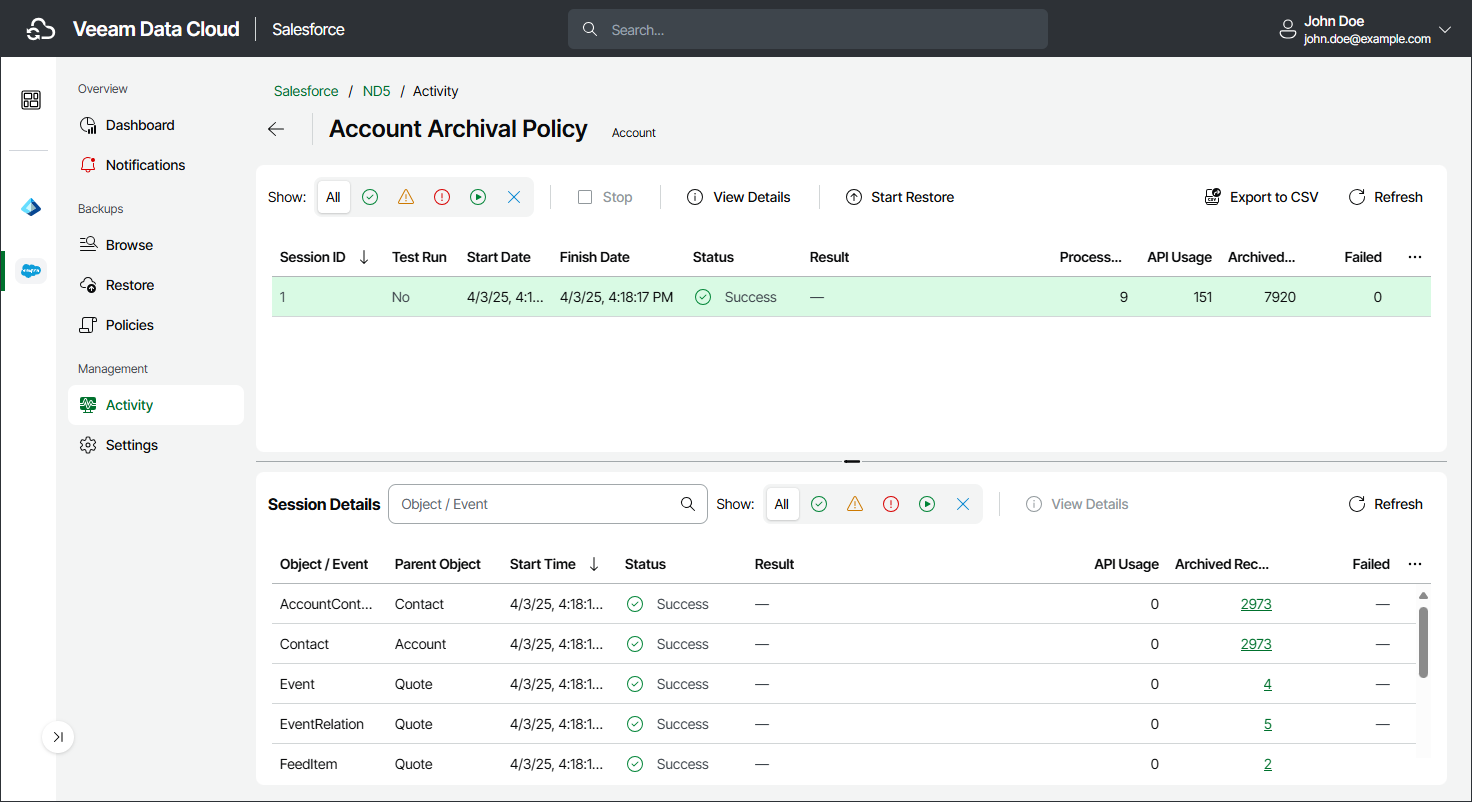The width and height of the screenshot is (1472, 802).
Task: Filter sessions by canceled status icon
Action: (x=514, y=197)
